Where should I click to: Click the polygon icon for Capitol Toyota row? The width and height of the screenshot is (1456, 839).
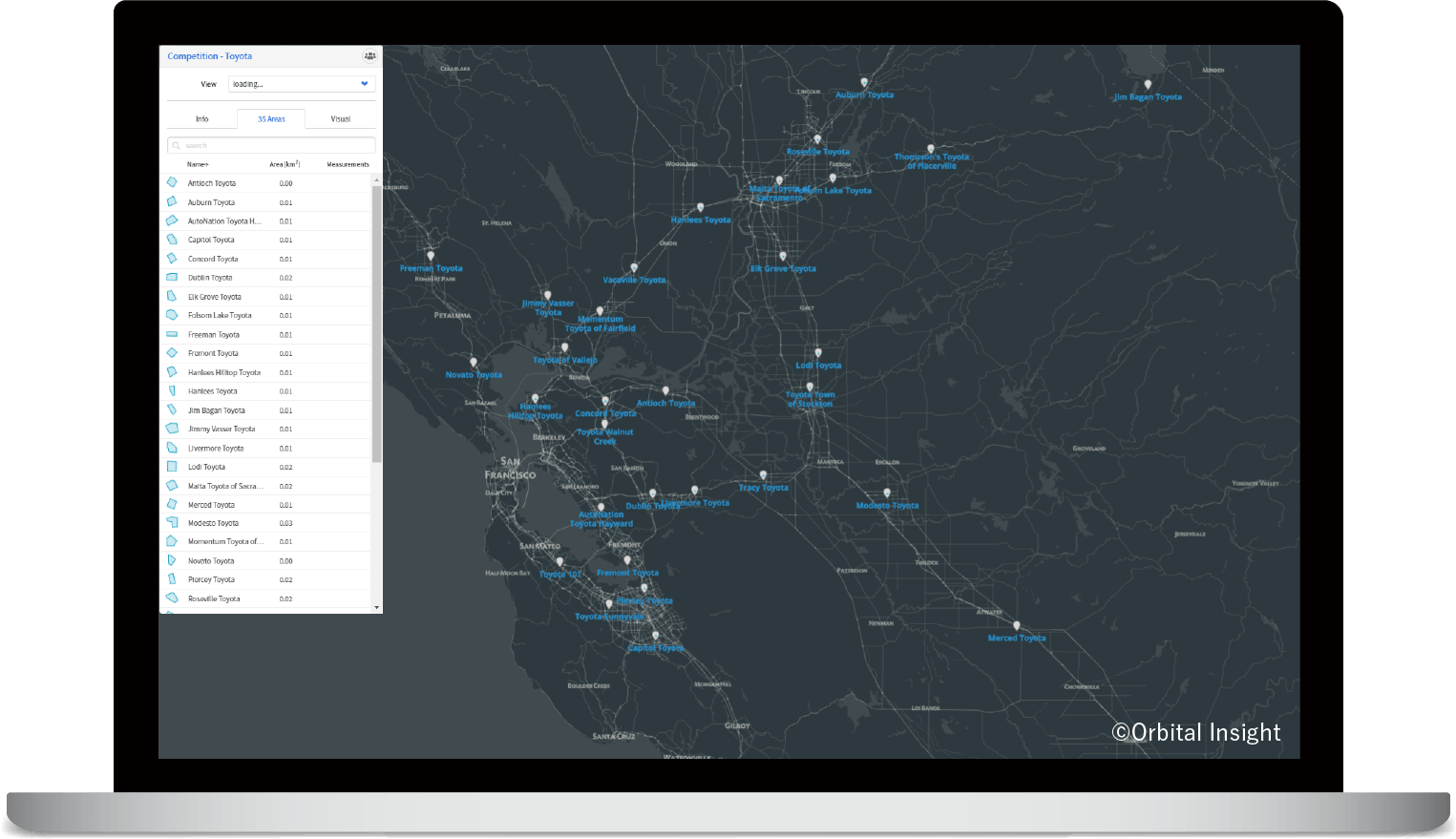click(172, 240)
